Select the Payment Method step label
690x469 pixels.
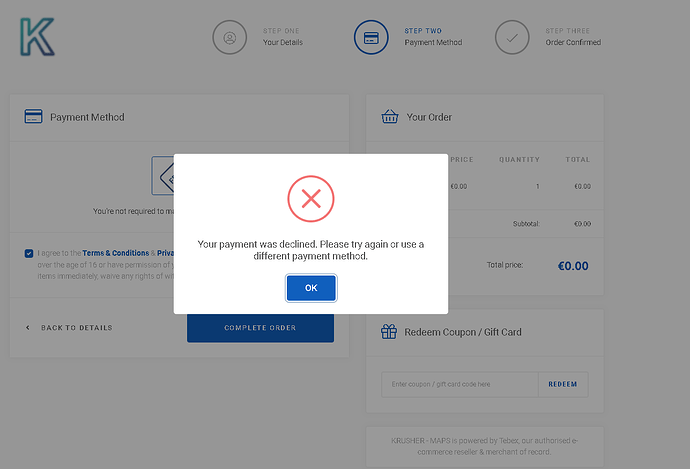pos(433,42)
